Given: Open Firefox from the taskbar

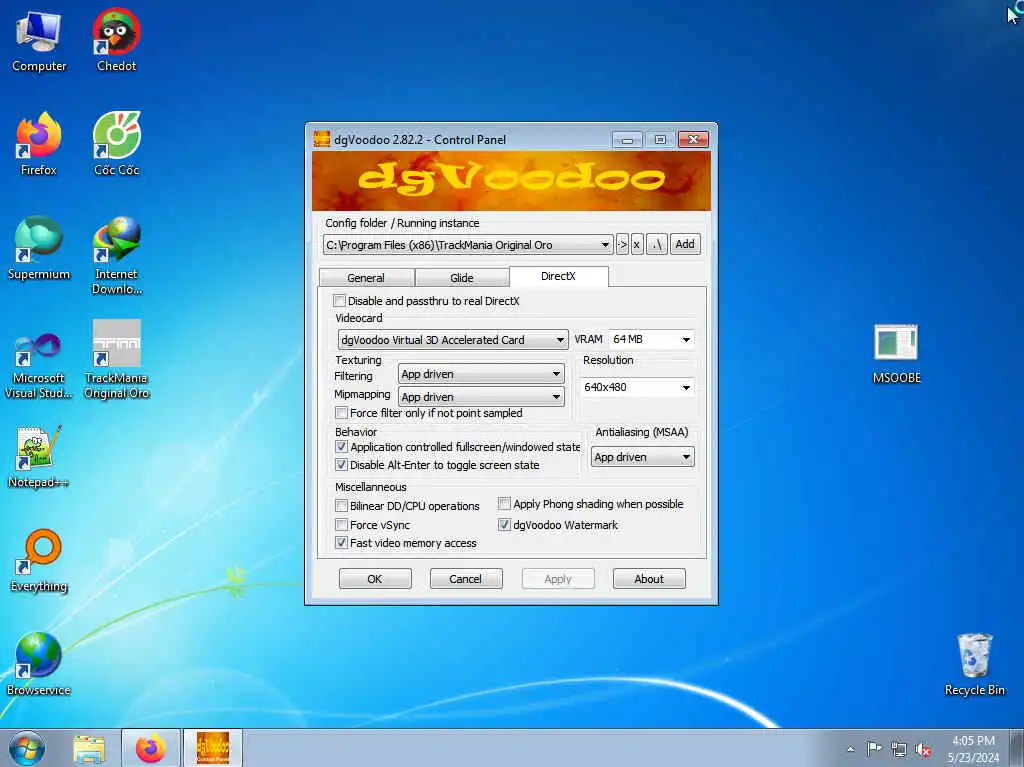Looking at the screenshot, I should tap(150, 749).
